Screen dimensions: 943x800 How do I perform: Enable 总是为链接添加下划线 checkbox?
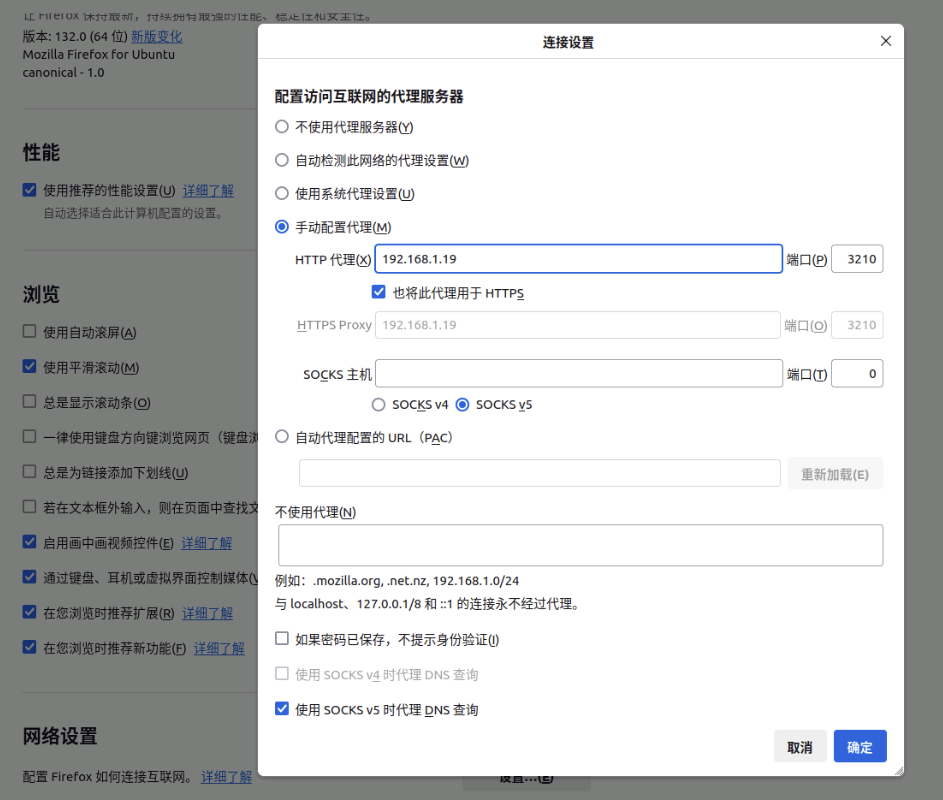(29, 472)
